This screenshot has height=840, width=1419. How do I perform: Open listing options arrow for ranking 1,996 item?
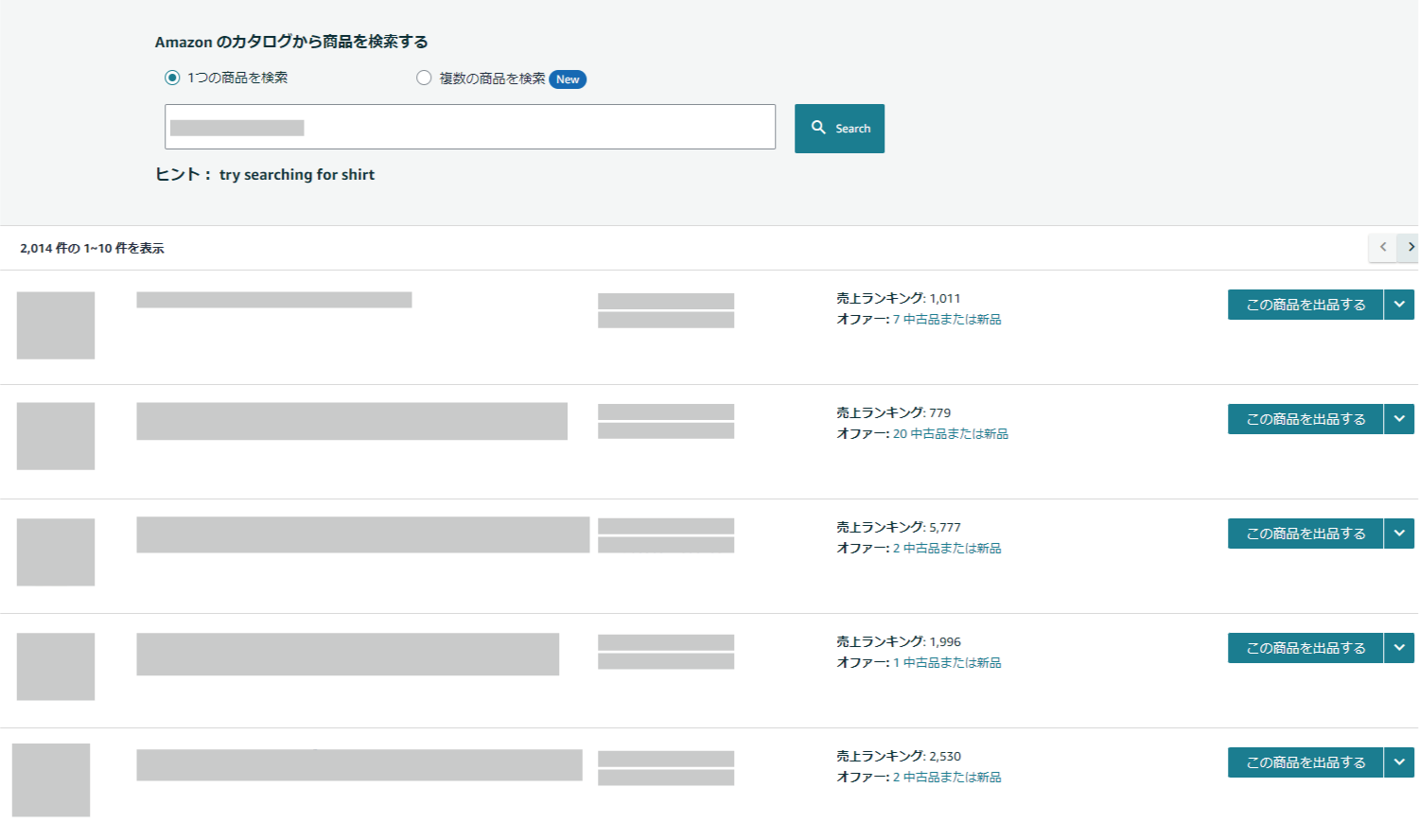pos(1399,648)
